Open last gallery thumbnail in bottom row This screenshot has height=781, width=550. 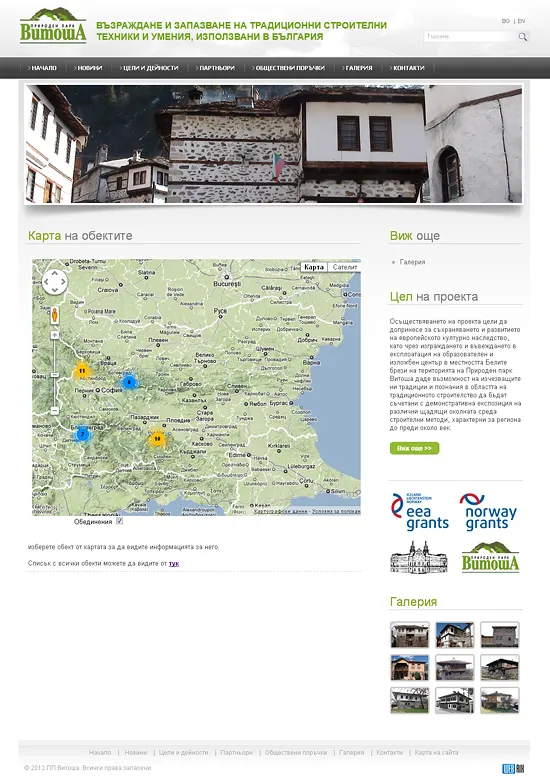[x=500, y=700]
